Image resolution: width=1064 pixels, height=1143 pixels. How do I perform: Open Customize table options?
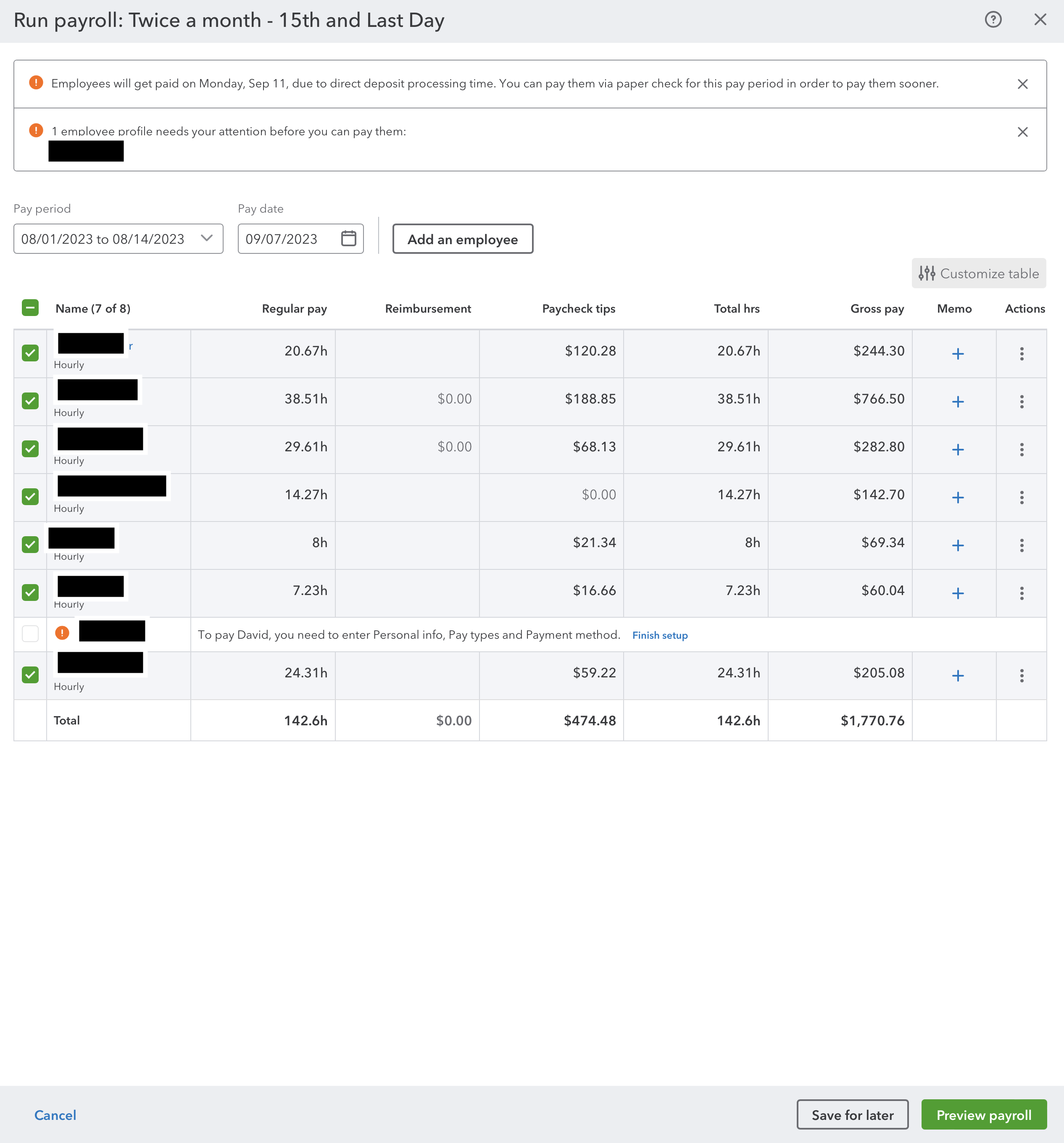click(978, 274)
